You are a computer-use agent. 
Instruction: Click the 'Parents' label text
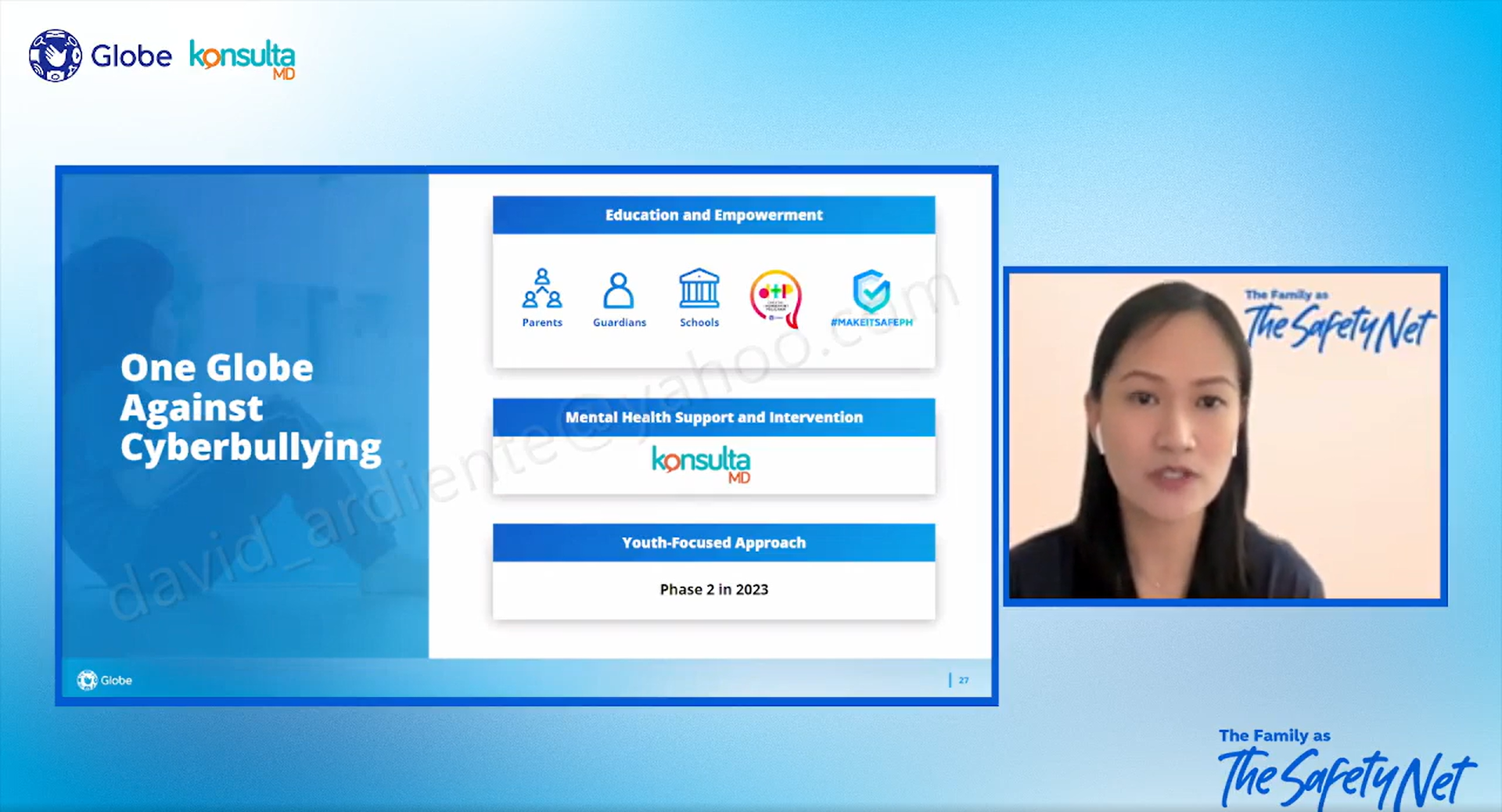542,322
